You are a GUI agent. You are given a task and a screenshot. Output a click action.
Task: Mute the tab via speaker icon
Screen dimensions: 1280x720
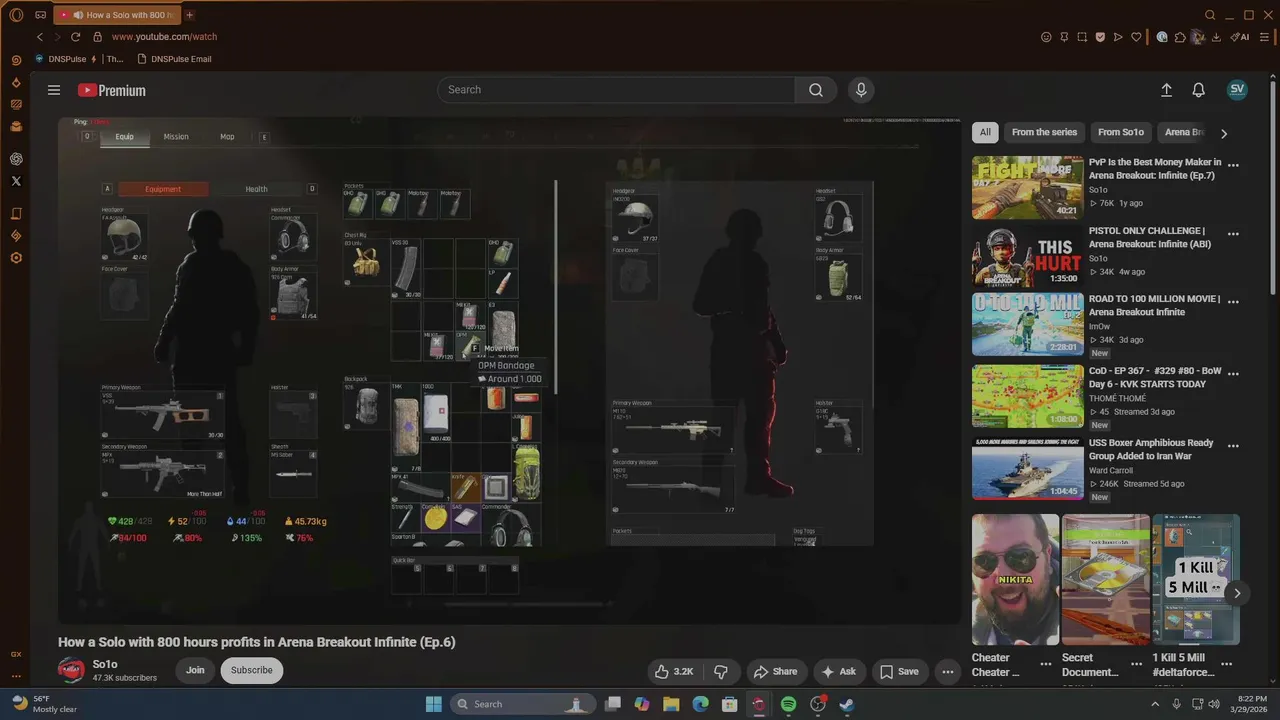pos(78,15)
